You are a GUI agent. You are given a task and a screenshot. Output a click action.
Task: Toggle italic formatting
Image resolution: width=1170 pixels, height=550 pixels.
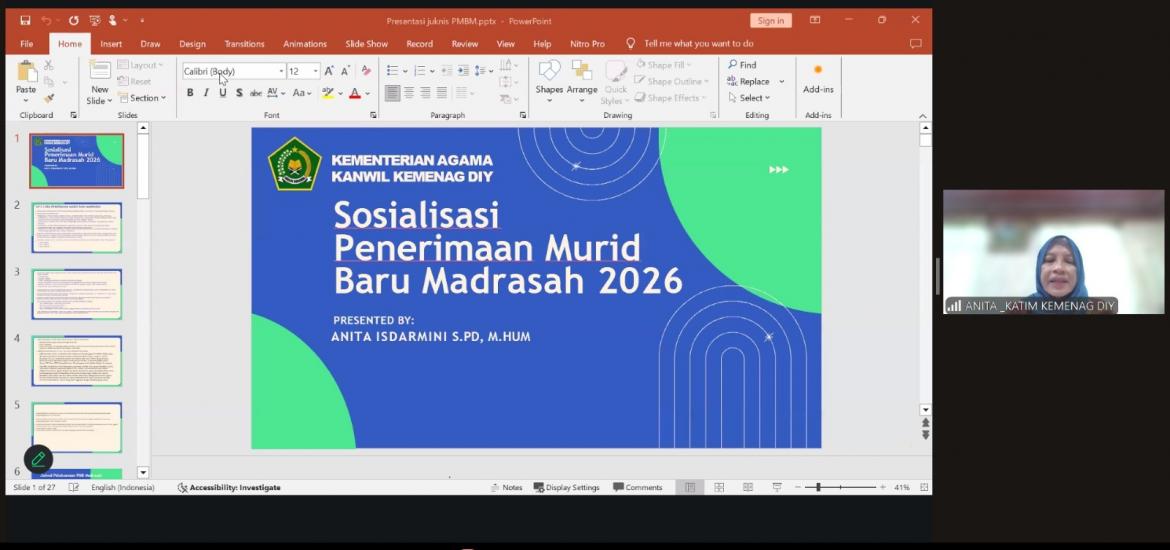pos(206,93)
